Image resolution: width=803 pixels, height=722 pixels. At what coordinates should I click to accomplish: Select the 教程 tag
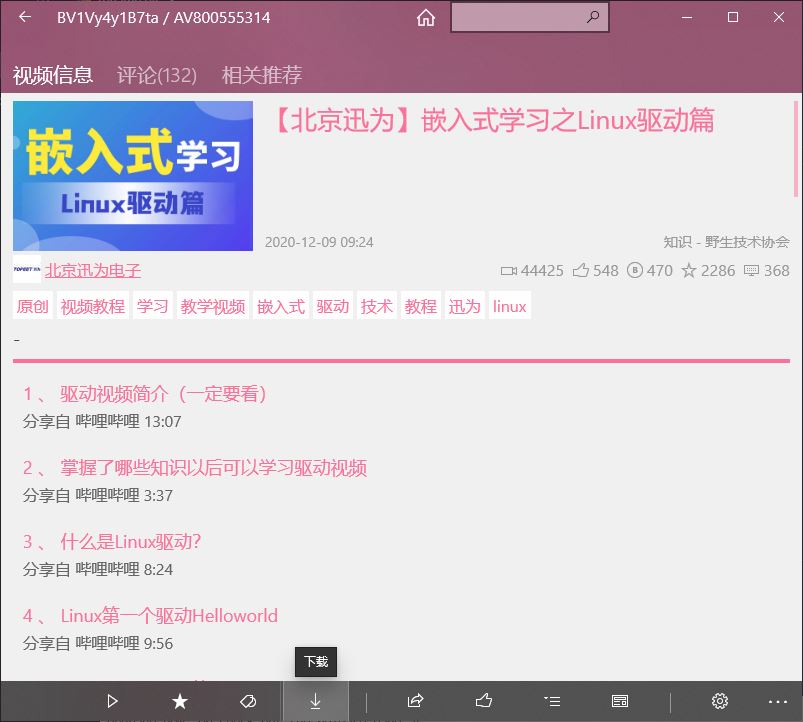pyautogui.click(x=421, y=306)
